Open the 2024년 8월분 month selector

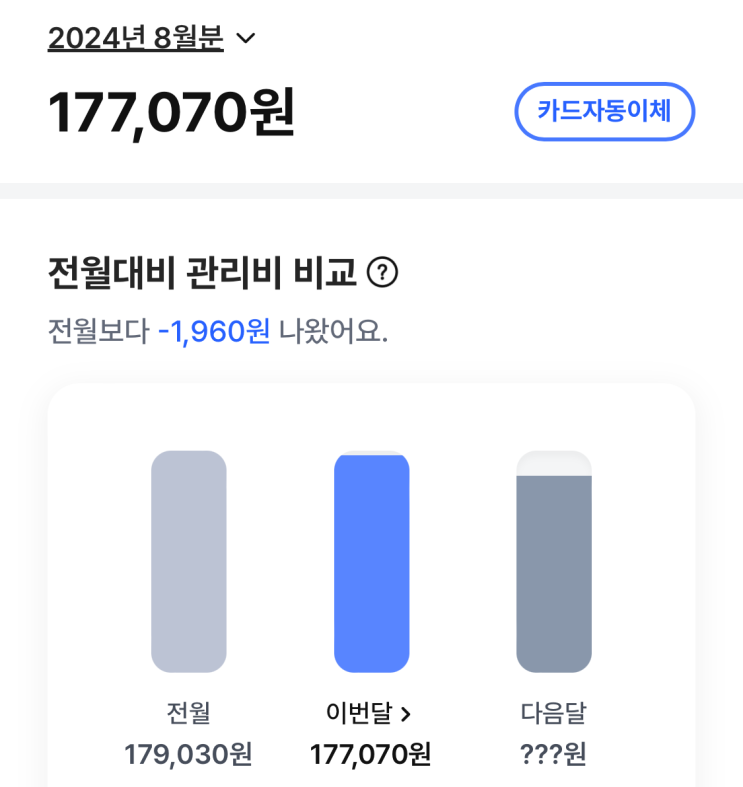(x=136, y=38)
